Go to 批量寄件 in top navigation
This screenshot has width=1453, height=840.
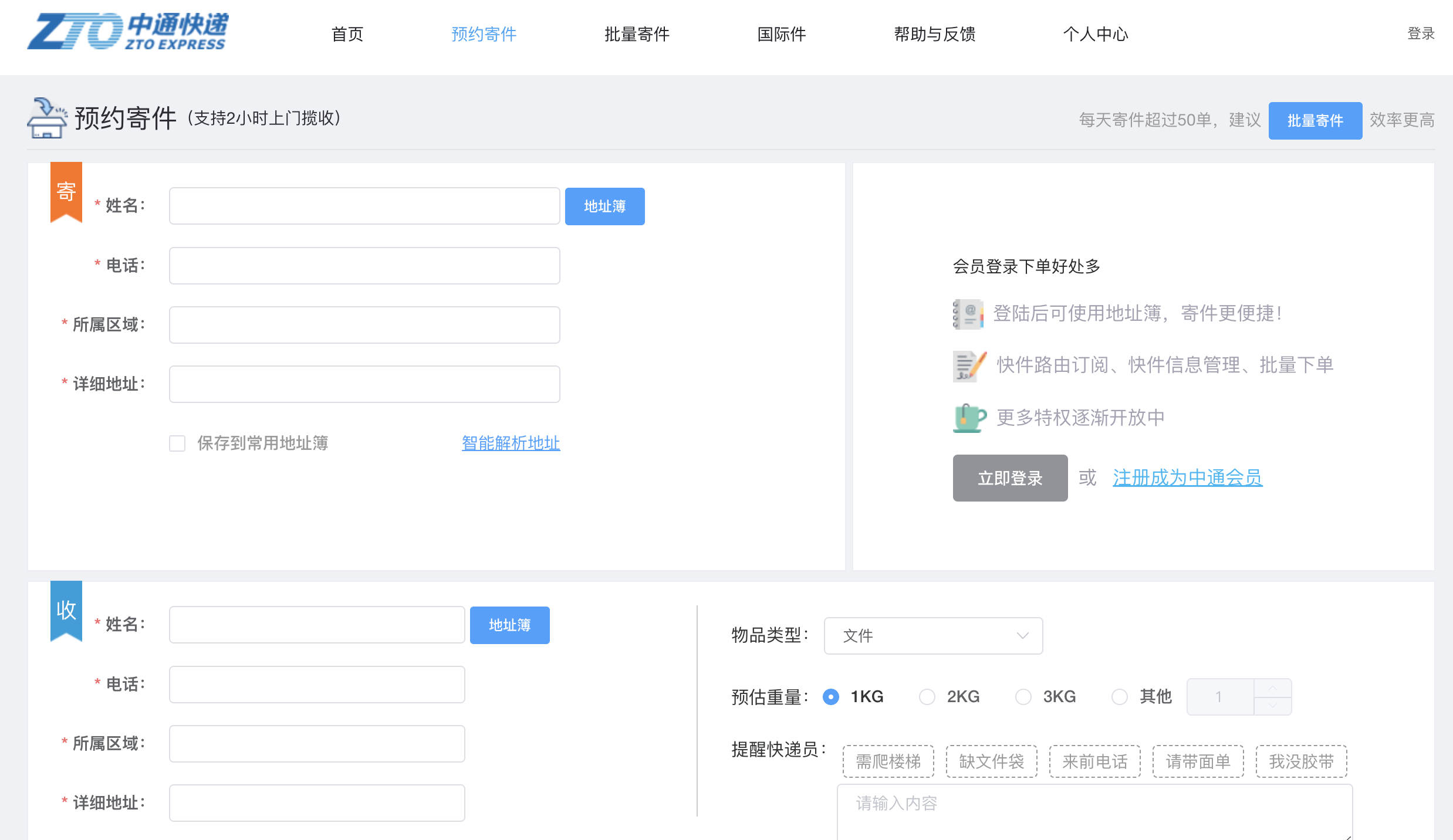(x=637, y=34)
